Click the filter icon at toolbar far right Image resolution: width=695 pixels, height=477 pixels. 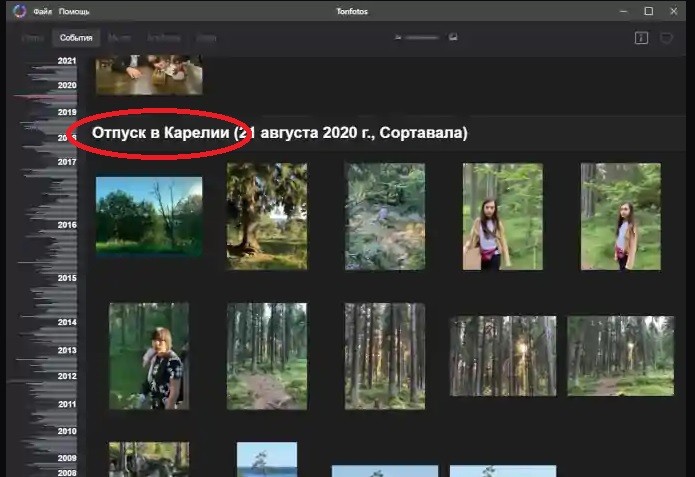pyautogui.click(x=667, y=38)
